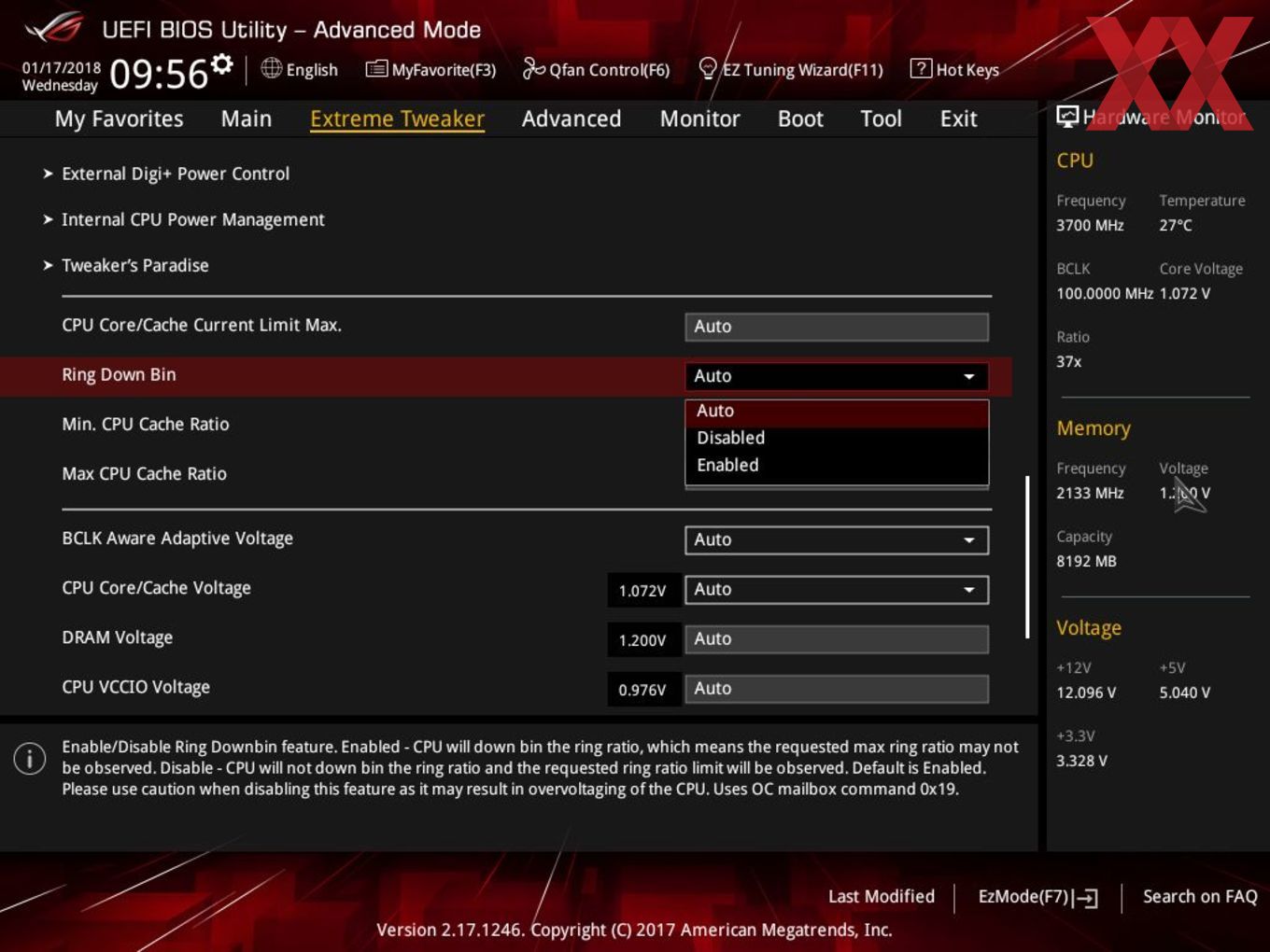Expand Tweaker's Paradise submenu
The height and width of the screenshot is (952, 1270).
pyautogui.click(x=135, y=265)
